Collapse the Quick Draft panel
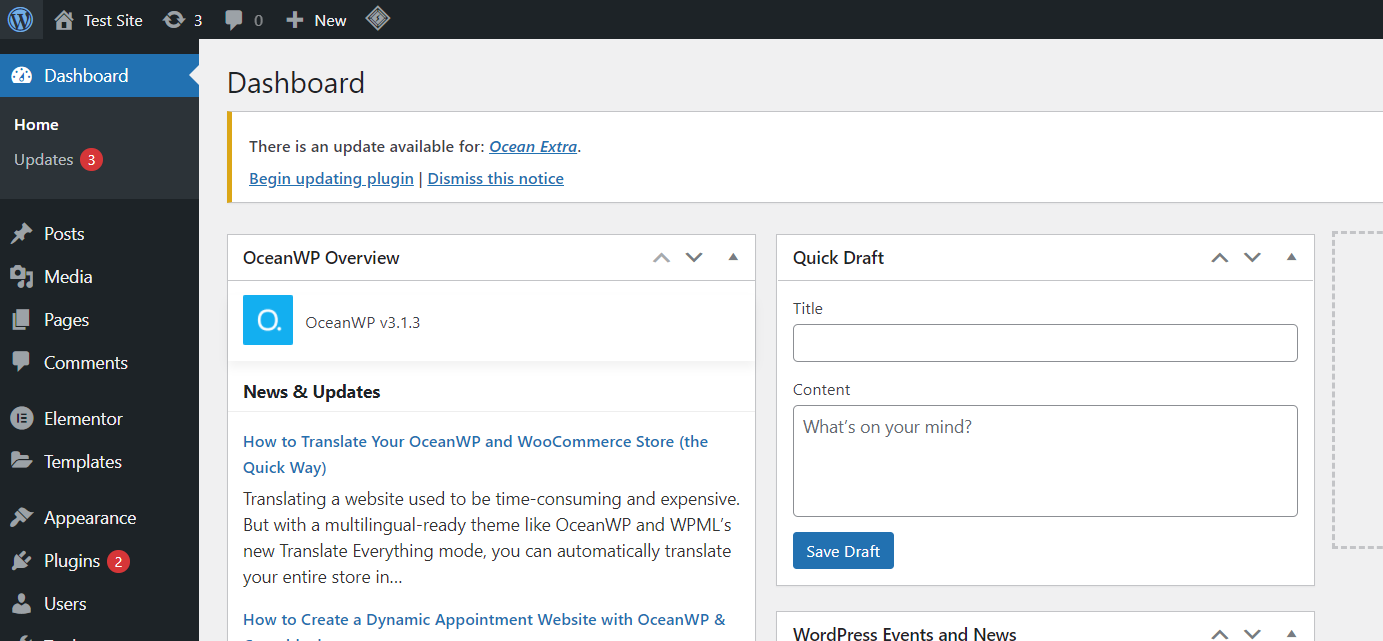 pyautogui.click(x=1291, y=257)
